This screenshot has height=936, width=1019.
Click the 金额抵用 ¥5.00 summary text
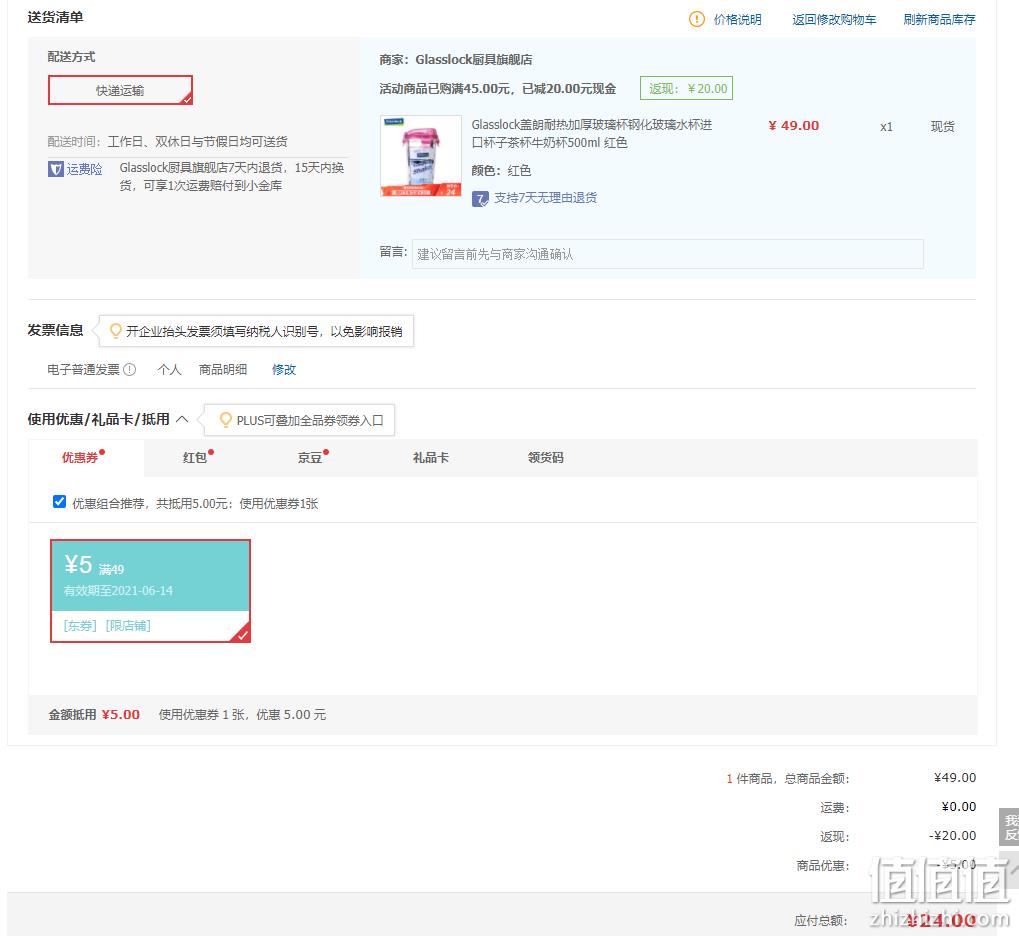coord(94,715)
